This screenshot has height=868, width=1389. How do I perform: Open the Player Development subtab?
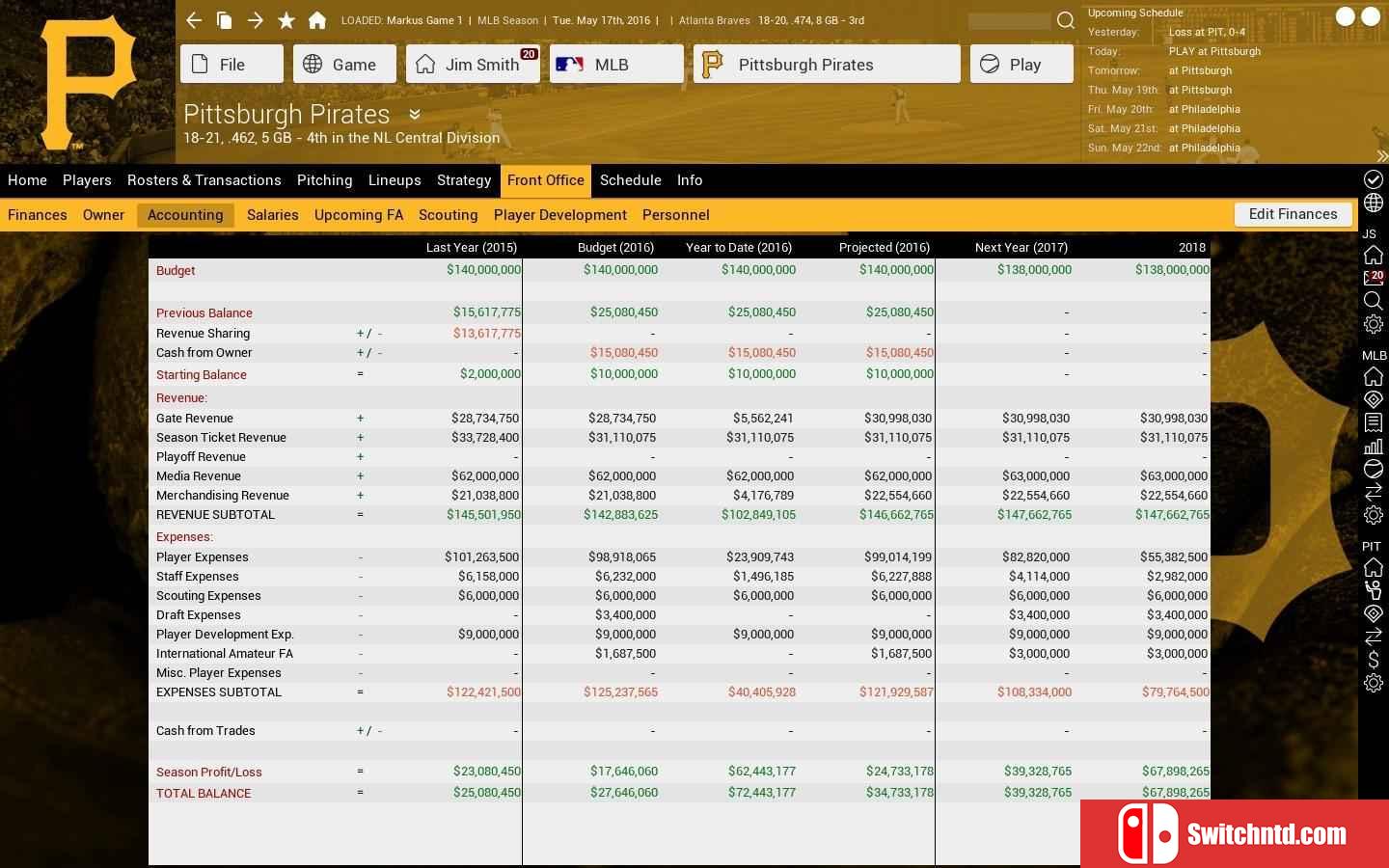[560, 215]
